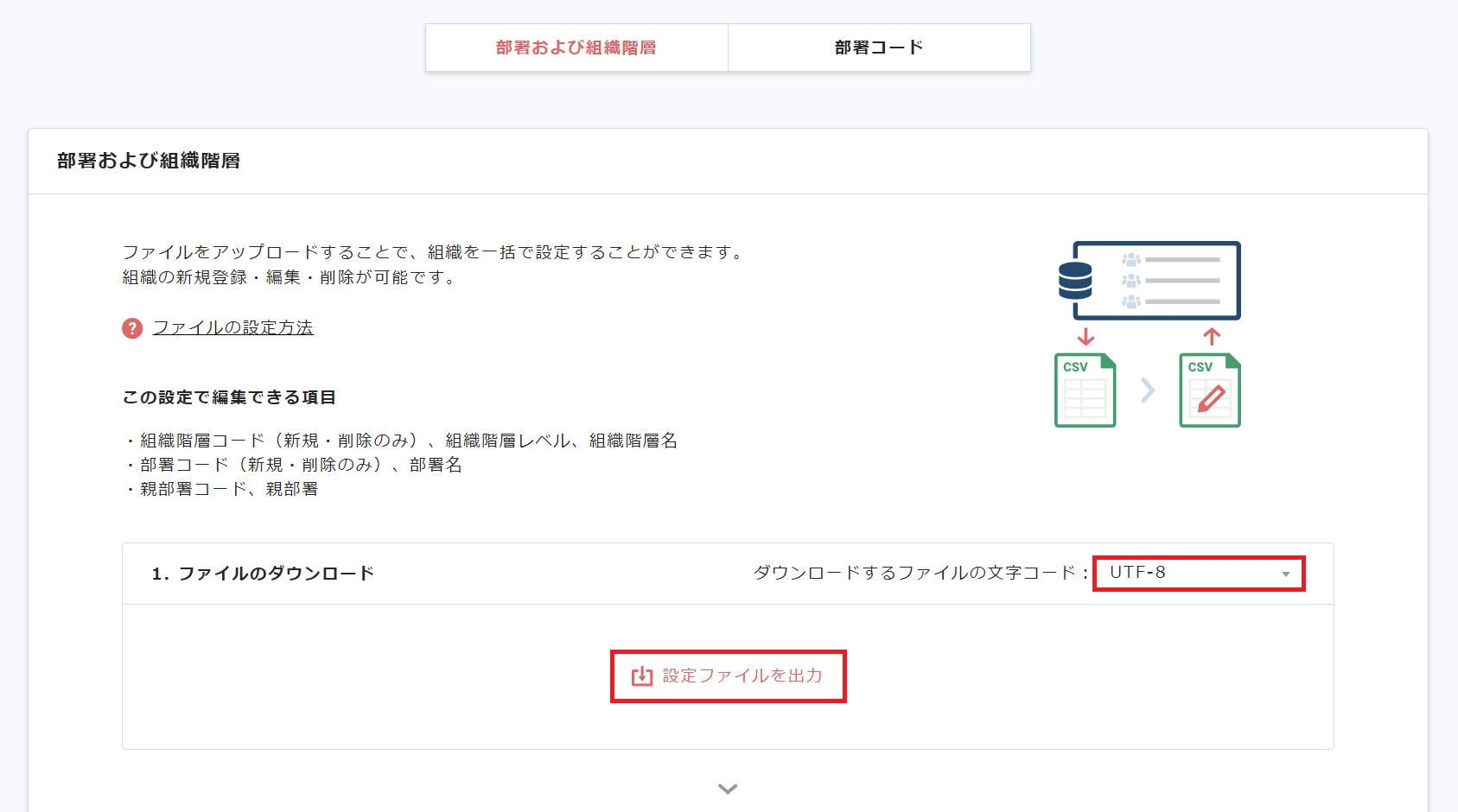Expand the section using the bottom chevron

tap(728, 788)
